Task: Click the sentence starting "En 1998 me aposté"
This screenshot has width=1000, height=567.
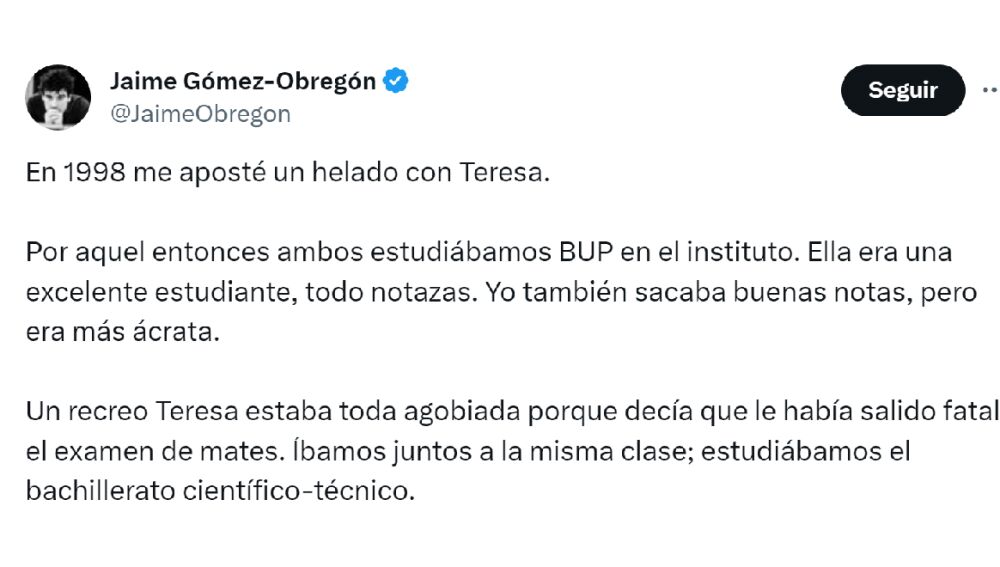Action: (288, 173)
